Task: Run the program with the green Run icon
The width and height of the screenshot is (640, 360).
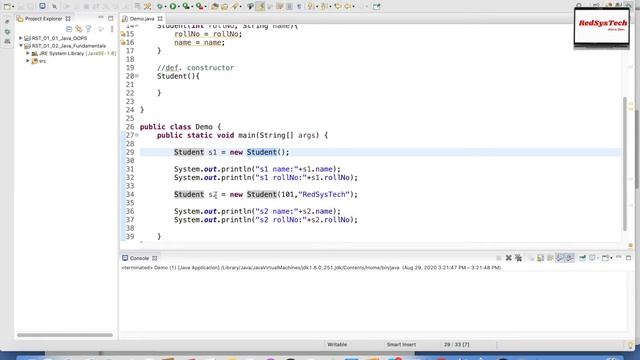Action: [173, 6]
